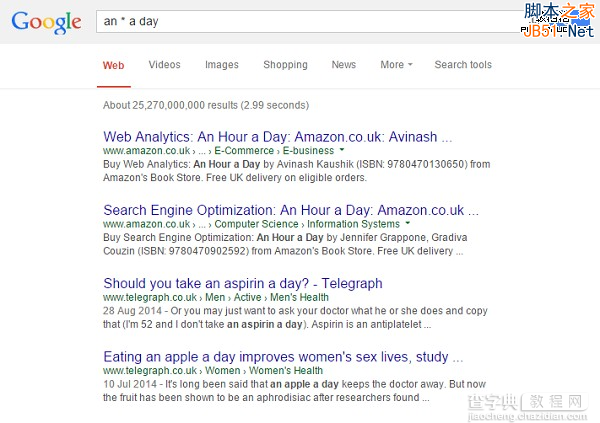The height and width of the screenshot is (423, 600).
Task: Open the Shopping tab
Action: point(285,65)
